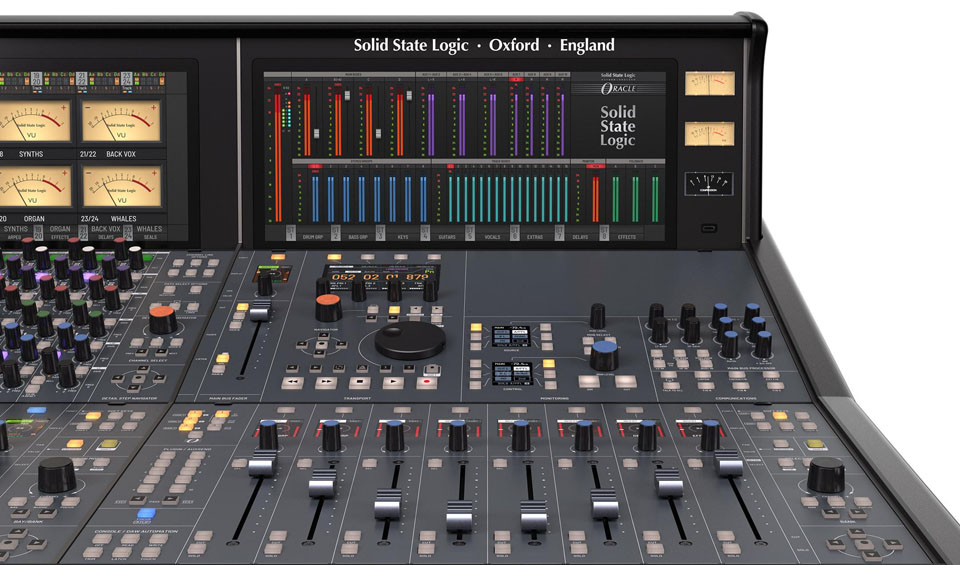This screenshot has width=960, height=565.
Task: Click the SYNTHS VU meter
Action: [35, 121]
